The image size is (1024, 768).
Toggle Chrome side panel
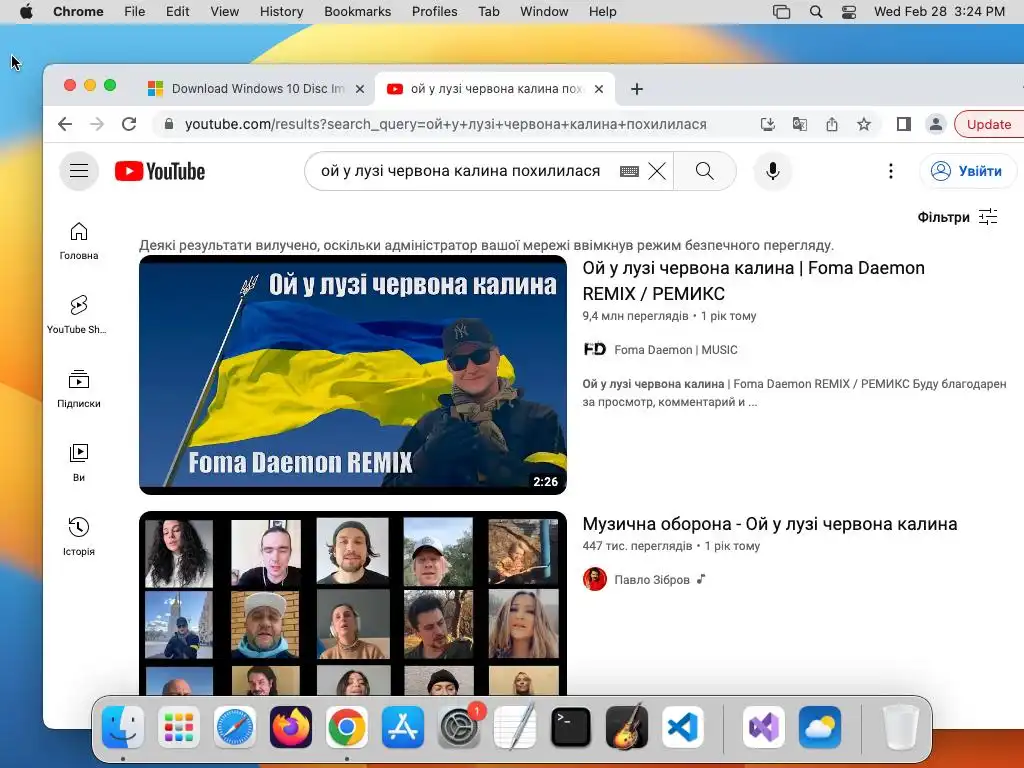[x=903, y=124]
